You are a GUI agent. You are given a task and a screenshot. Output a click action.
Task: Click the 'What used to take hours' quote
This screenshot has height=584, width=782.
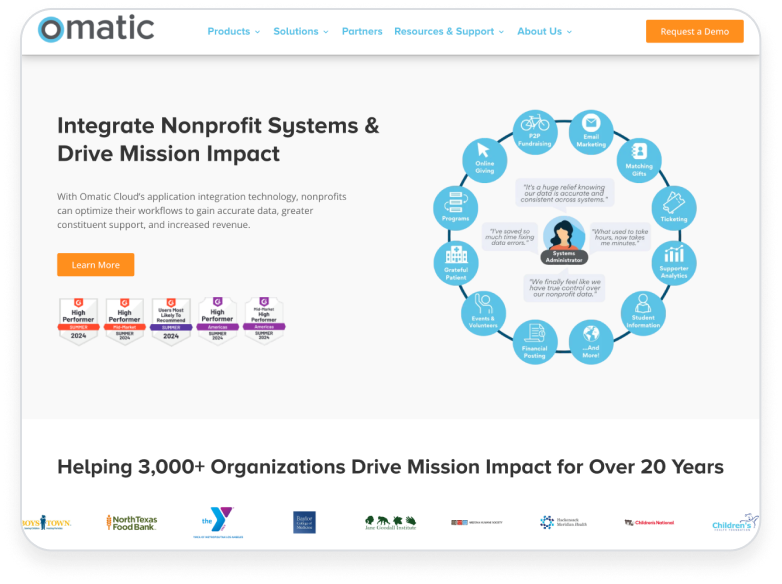[x=620, y=237]
